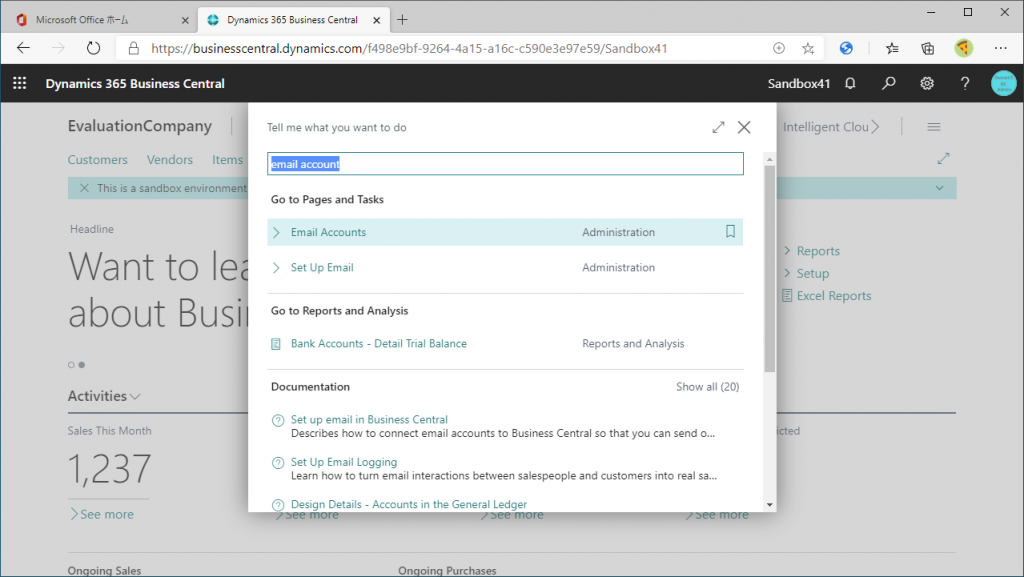Open the settings gear in Business Central
Screen dimensions: 1024x577
927,84
